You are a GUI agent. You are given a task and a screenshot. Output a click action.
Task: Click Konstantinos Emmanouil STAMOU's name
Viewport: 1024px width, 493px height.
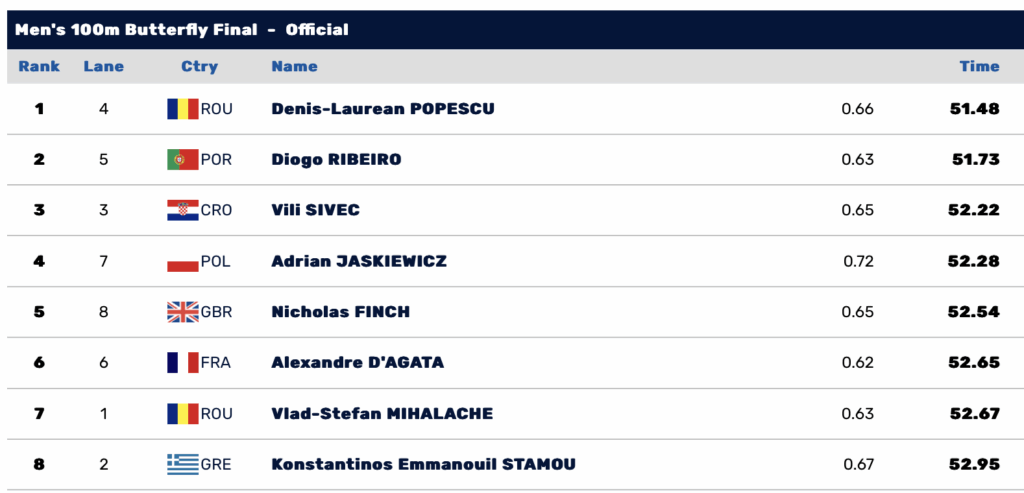click(x=423, y=464)
